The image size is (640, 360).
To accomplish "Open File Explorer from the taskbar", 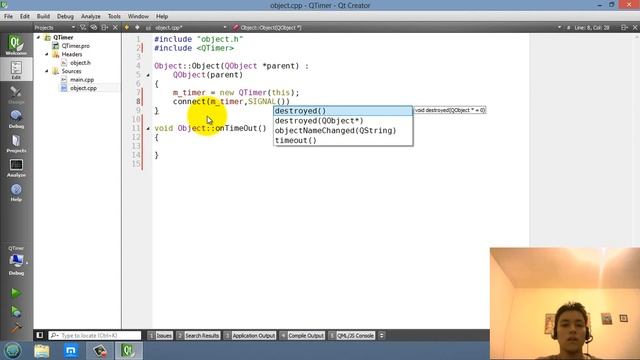I will tap(42, 351).
